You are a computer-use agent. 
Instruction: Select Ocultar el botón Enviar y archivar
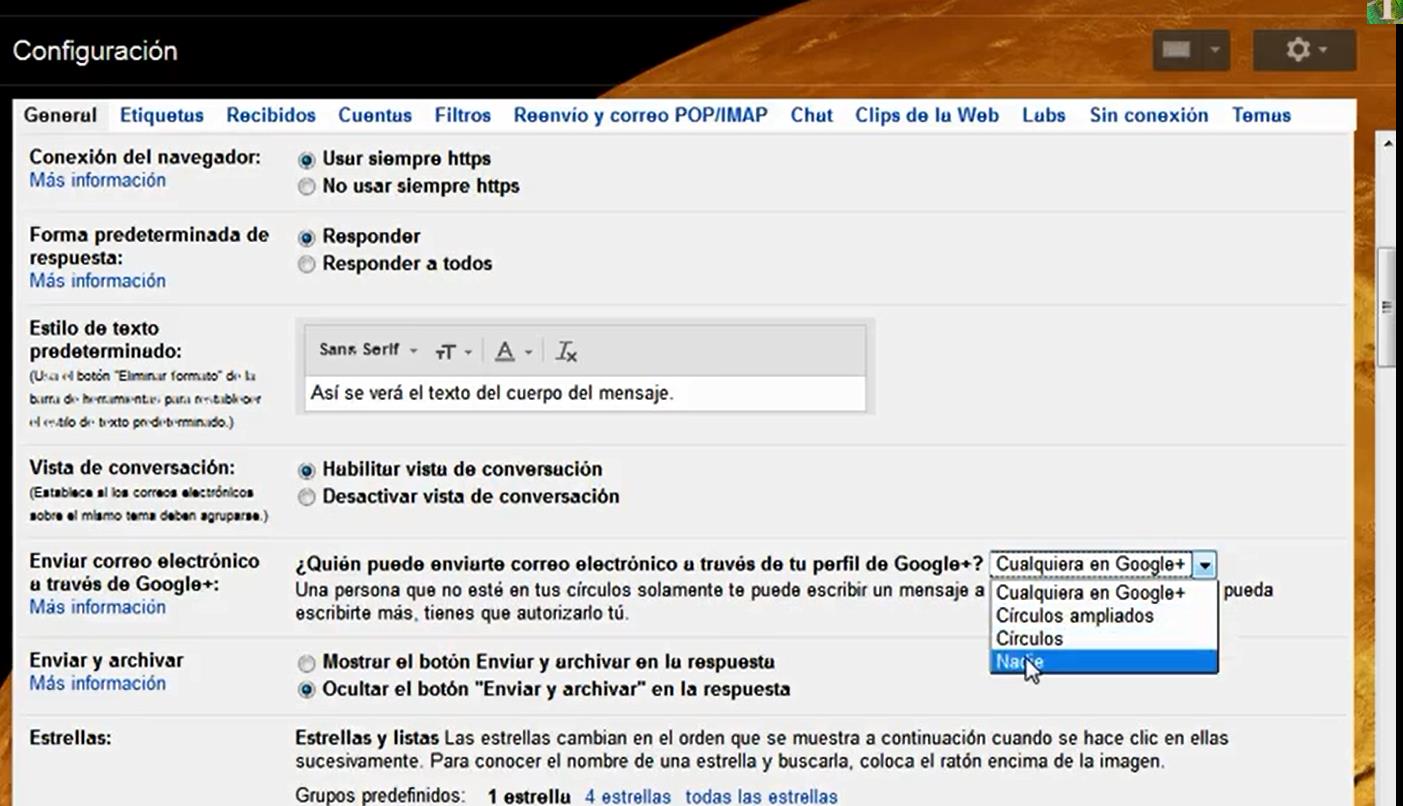click(307, 690)
